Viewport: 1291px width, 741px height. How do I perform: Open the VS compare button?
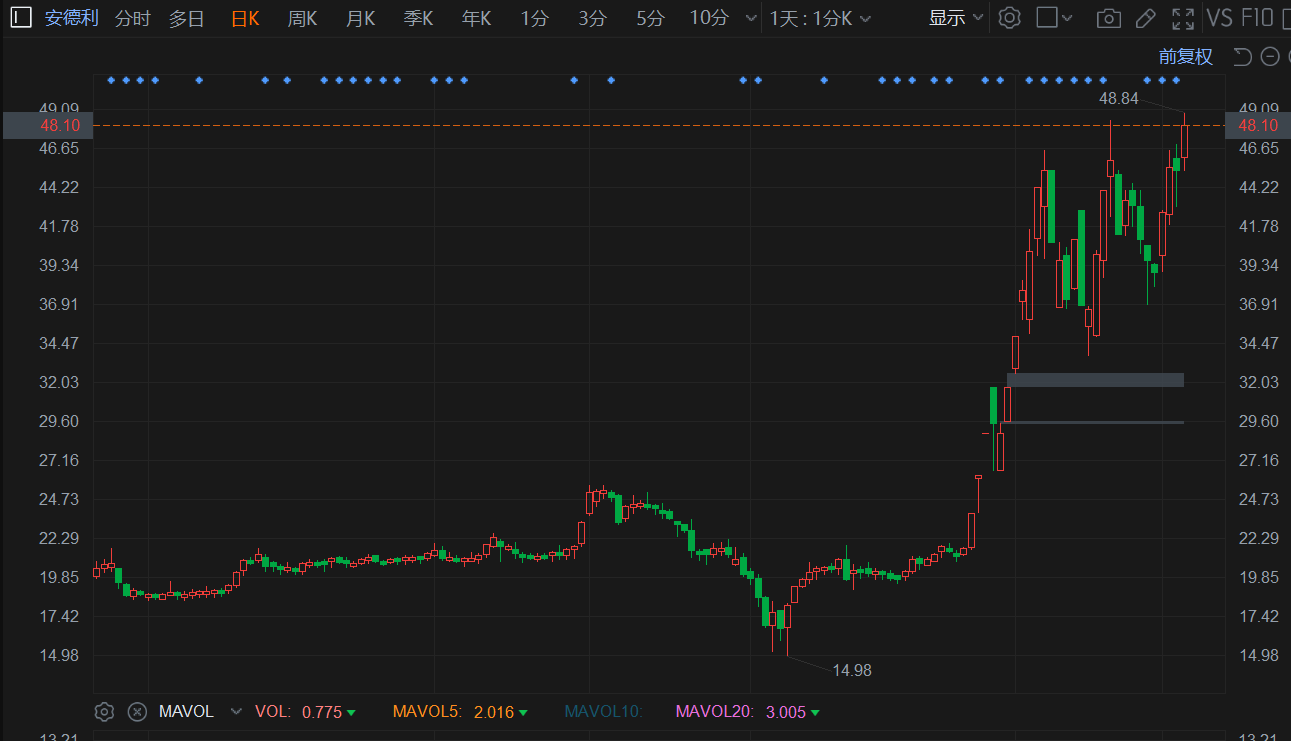[x=1219, y=18]
